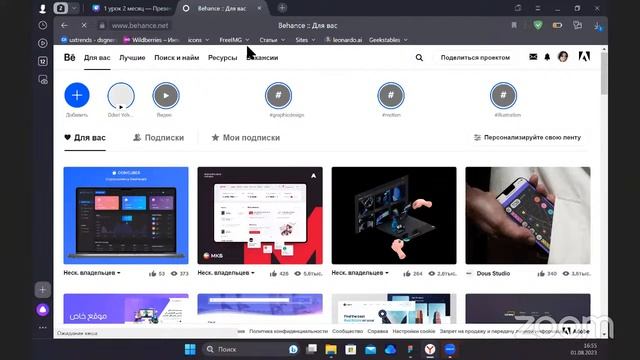Expand the Статьи bookmarks folder

click(272, 40)
